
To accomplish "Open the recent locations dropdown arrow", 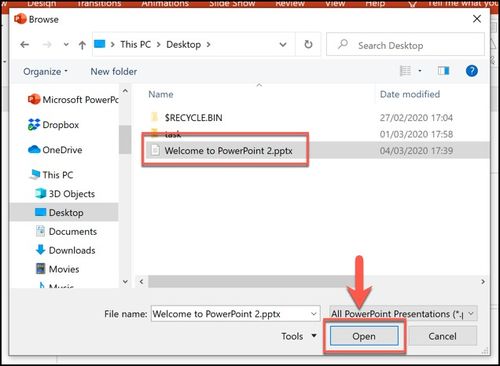I will coord(66,44).
